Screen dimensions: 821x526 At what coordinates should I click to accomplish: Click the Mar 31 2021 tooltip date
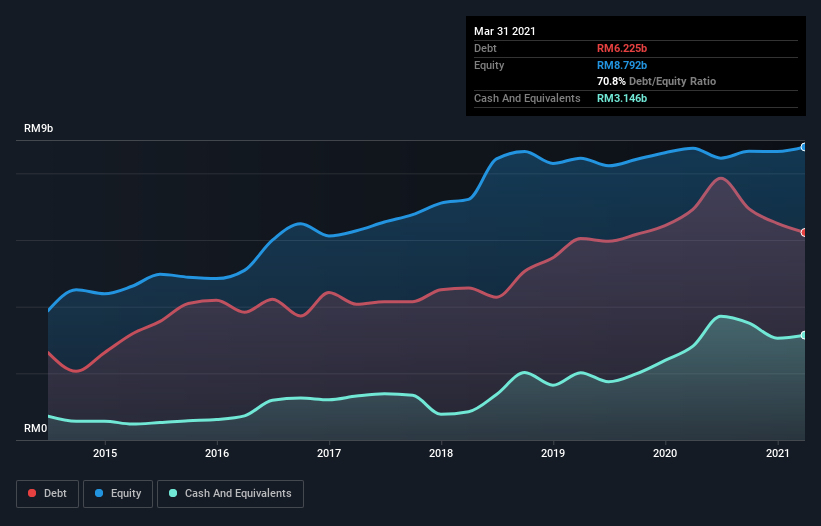pos(505,31)
